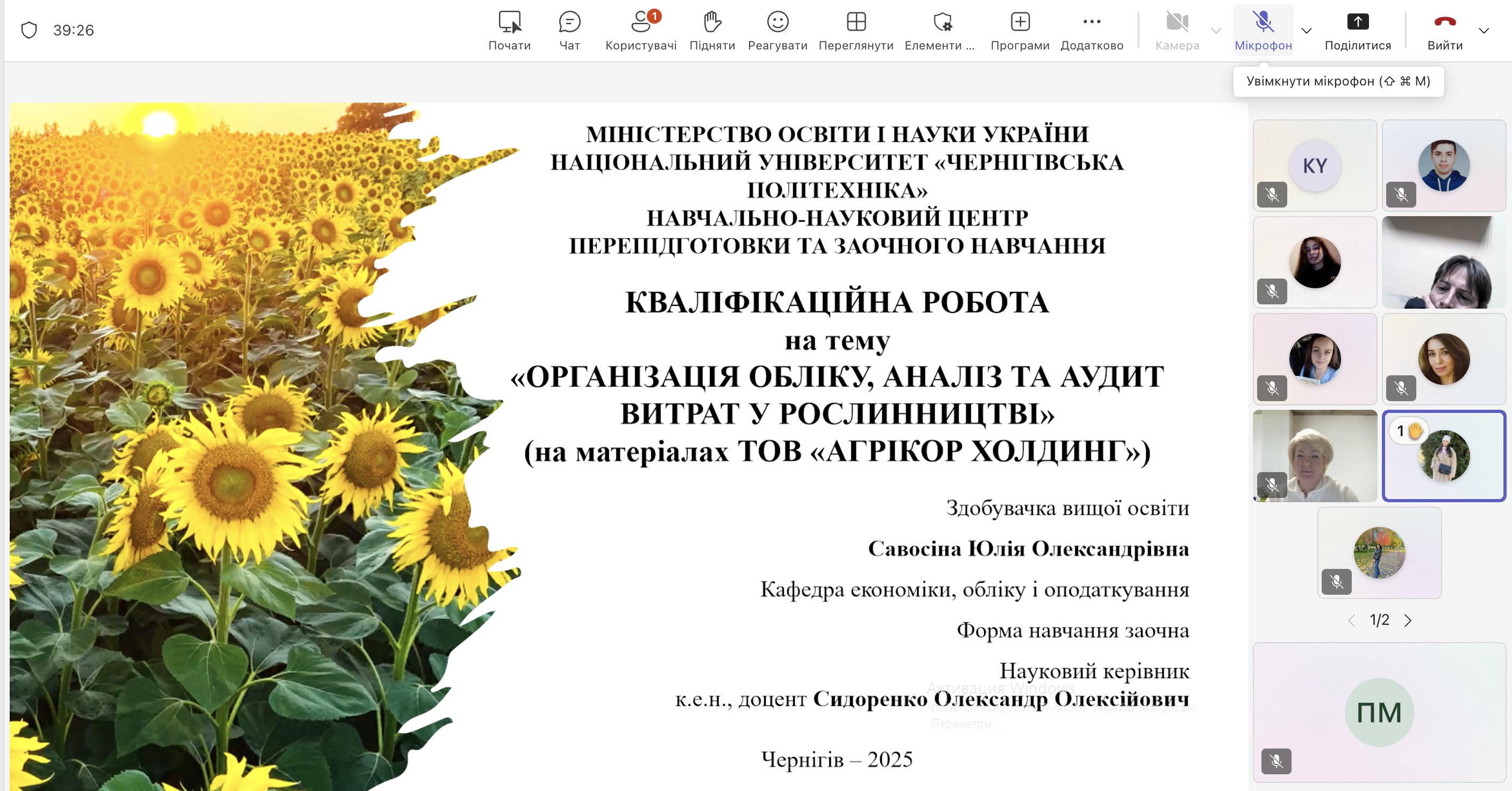Select the KY participant tile
Screen dimensions: 1512x791
coord(1314,166)
